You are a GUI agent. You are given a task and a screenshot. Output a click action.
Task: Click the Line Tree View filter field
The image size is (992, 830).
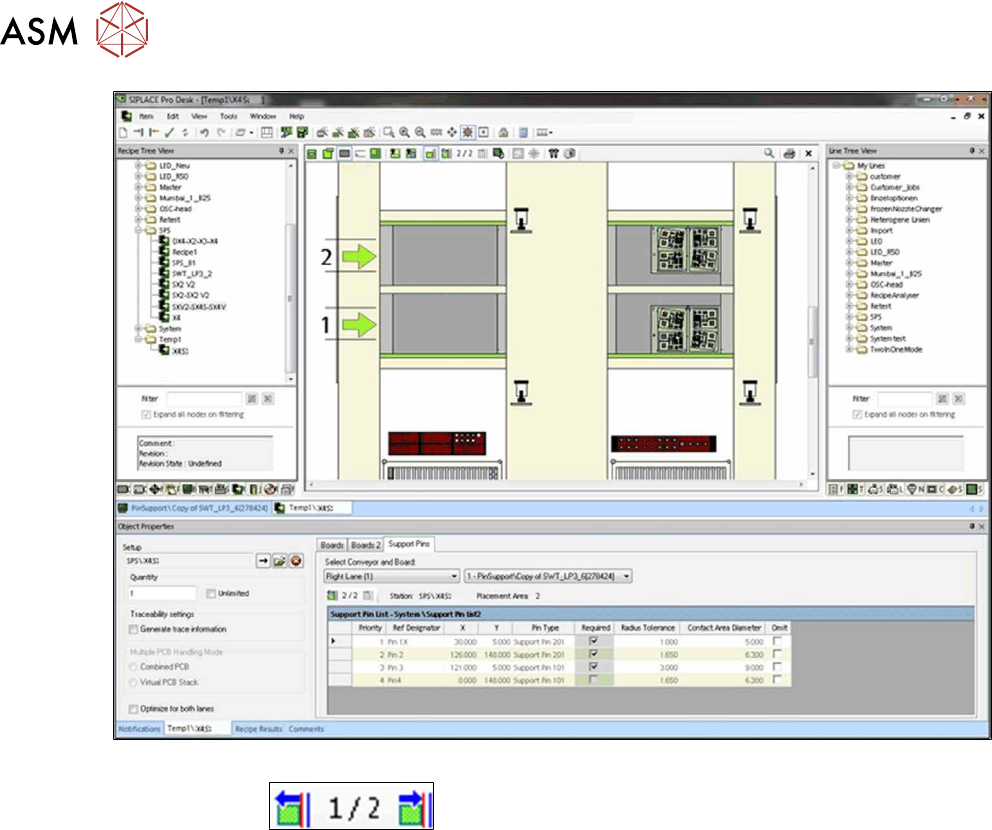(905, 399)
